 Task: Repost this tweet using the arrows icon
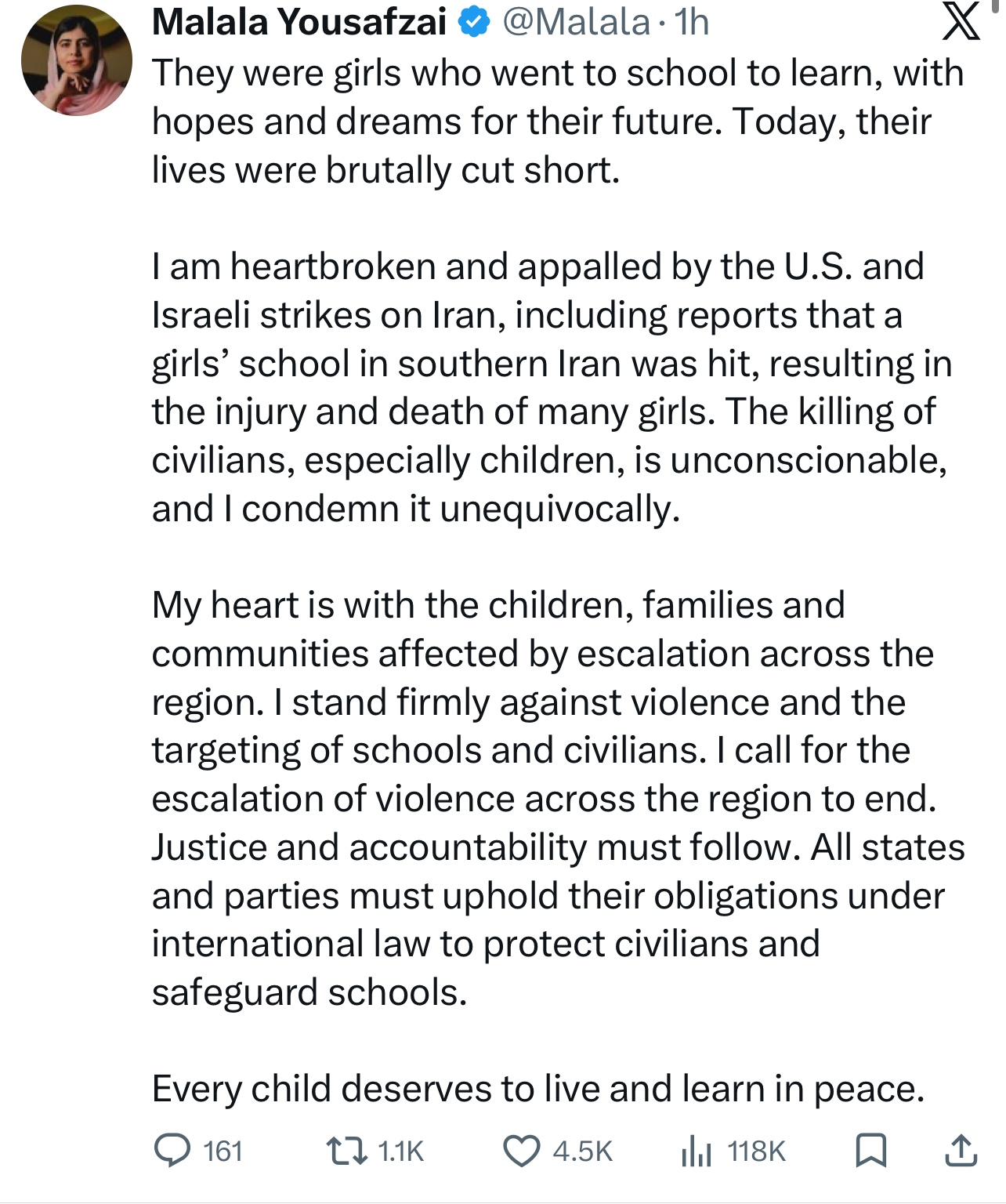point(346,1150)
